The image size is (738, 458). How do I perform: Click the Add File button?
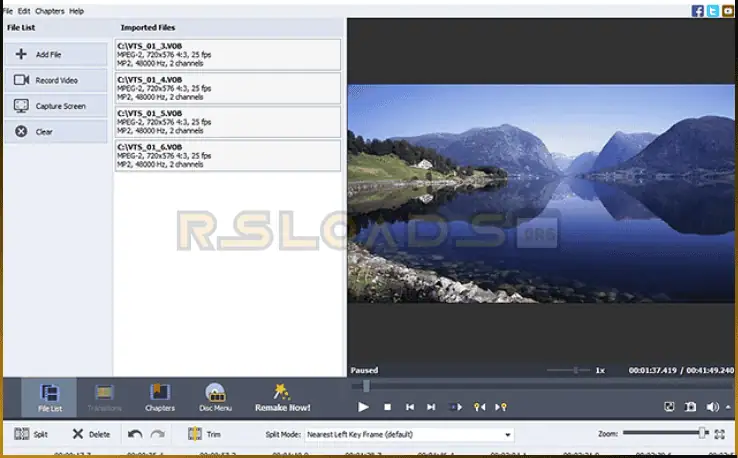pyautogui.click(x=56, y=54)
